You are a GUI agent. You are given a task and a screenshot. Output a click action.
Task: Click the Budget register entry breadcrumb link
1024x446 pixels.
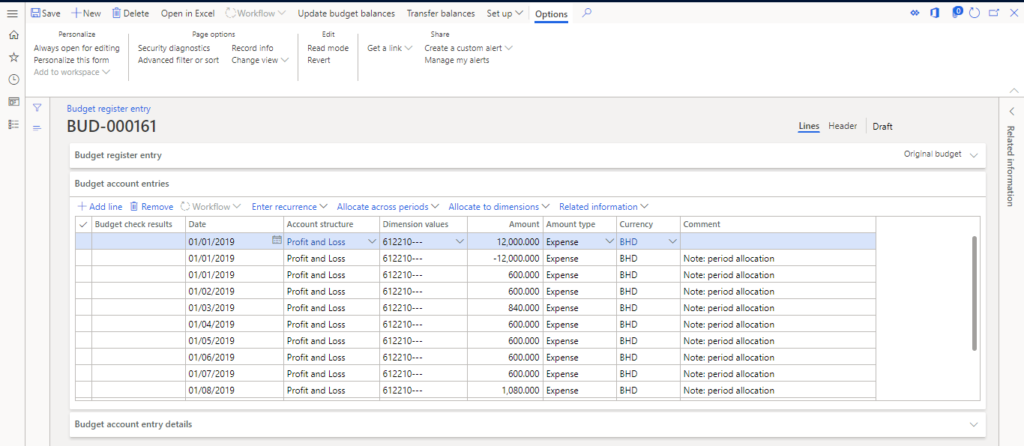pyautogui.click(x=108, y=108)
